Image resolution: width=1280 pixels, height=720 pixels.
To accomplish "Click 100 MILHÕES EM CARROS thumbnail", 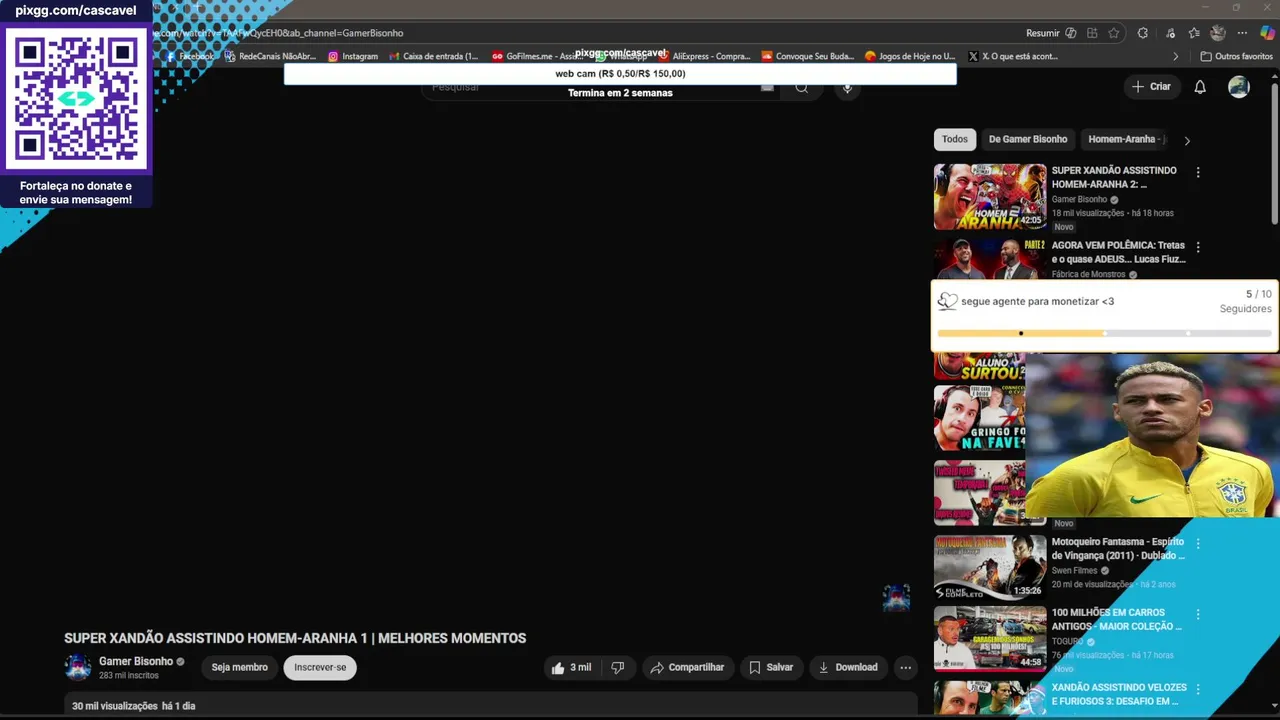I will click(x=990, y=637).
